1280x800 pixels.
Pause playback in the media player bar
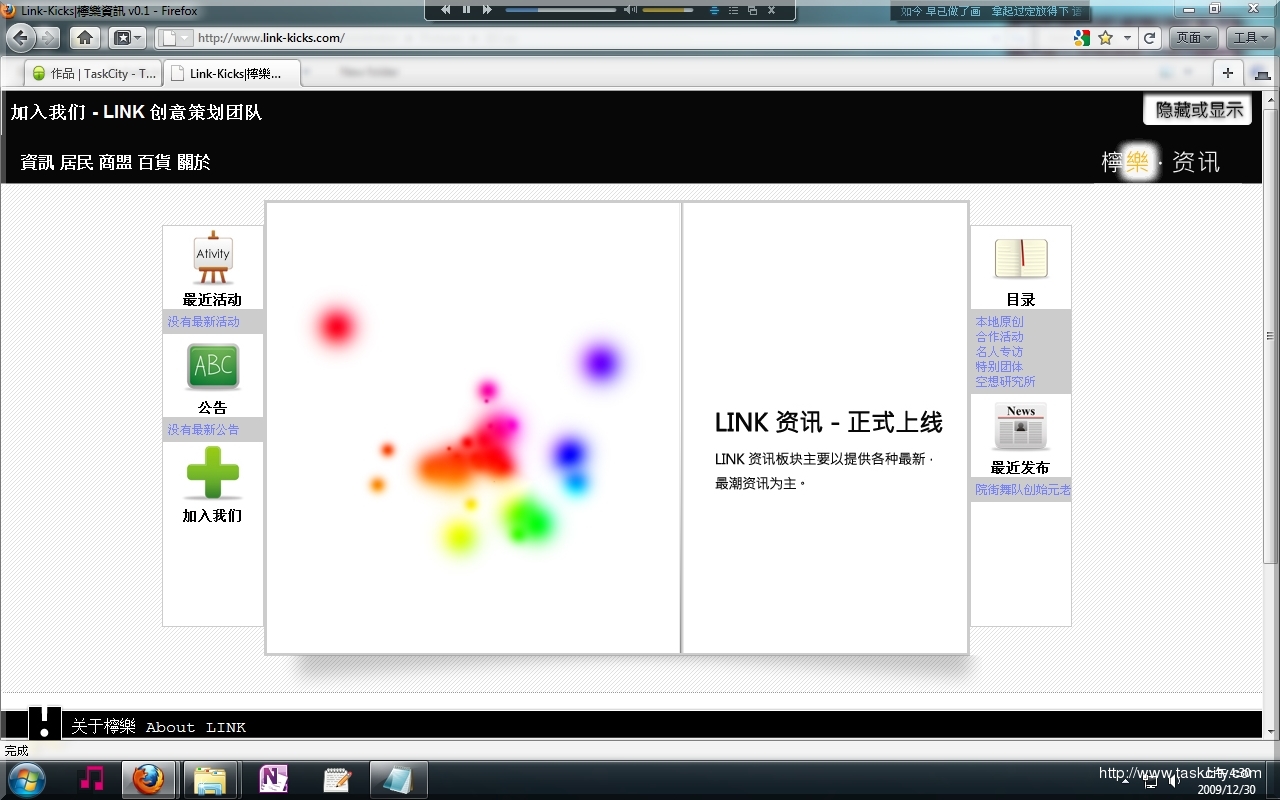click(x=465, y=10)
